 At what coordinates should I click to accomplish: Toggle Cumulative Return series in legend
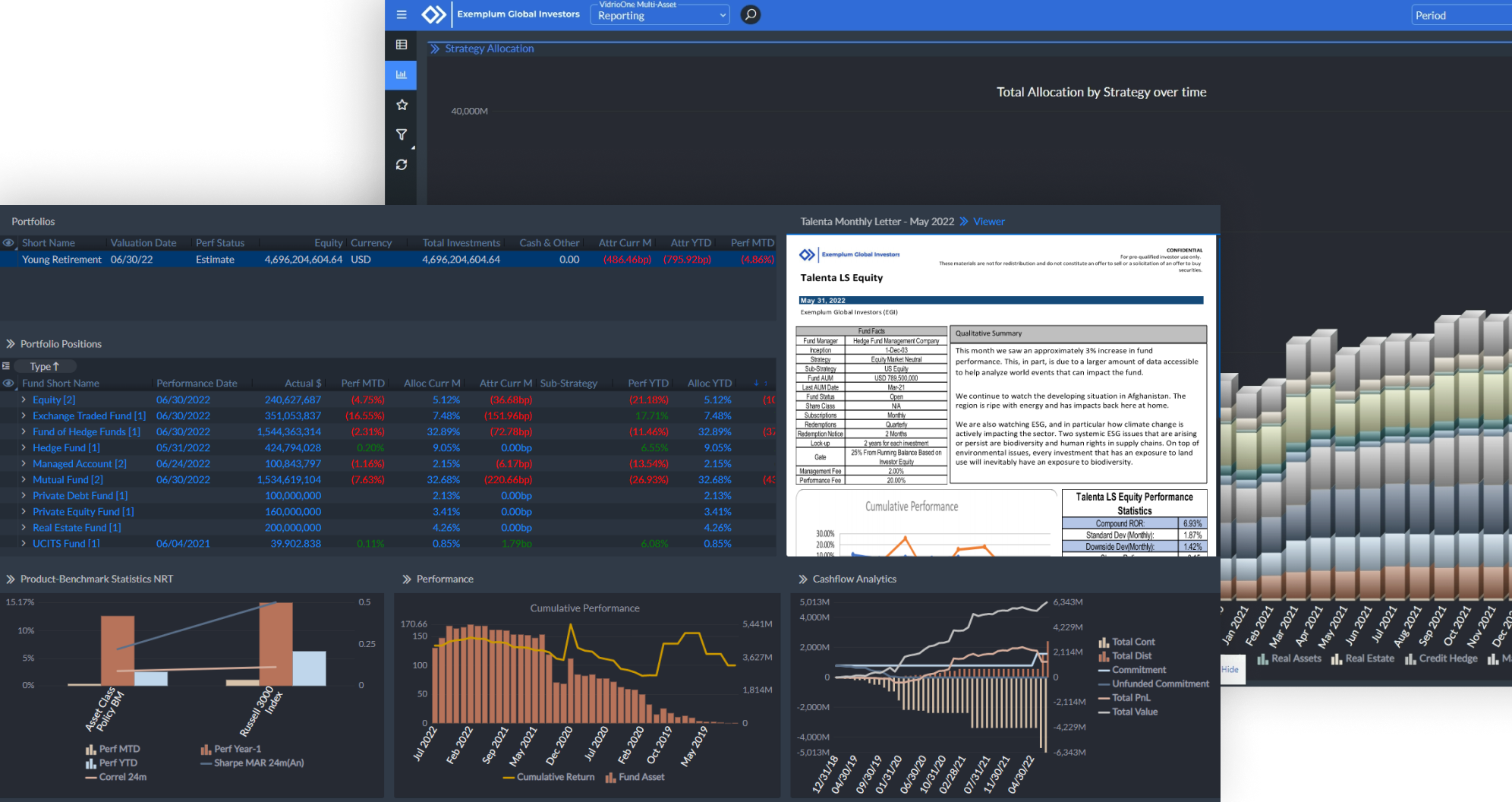coord(549,777)
